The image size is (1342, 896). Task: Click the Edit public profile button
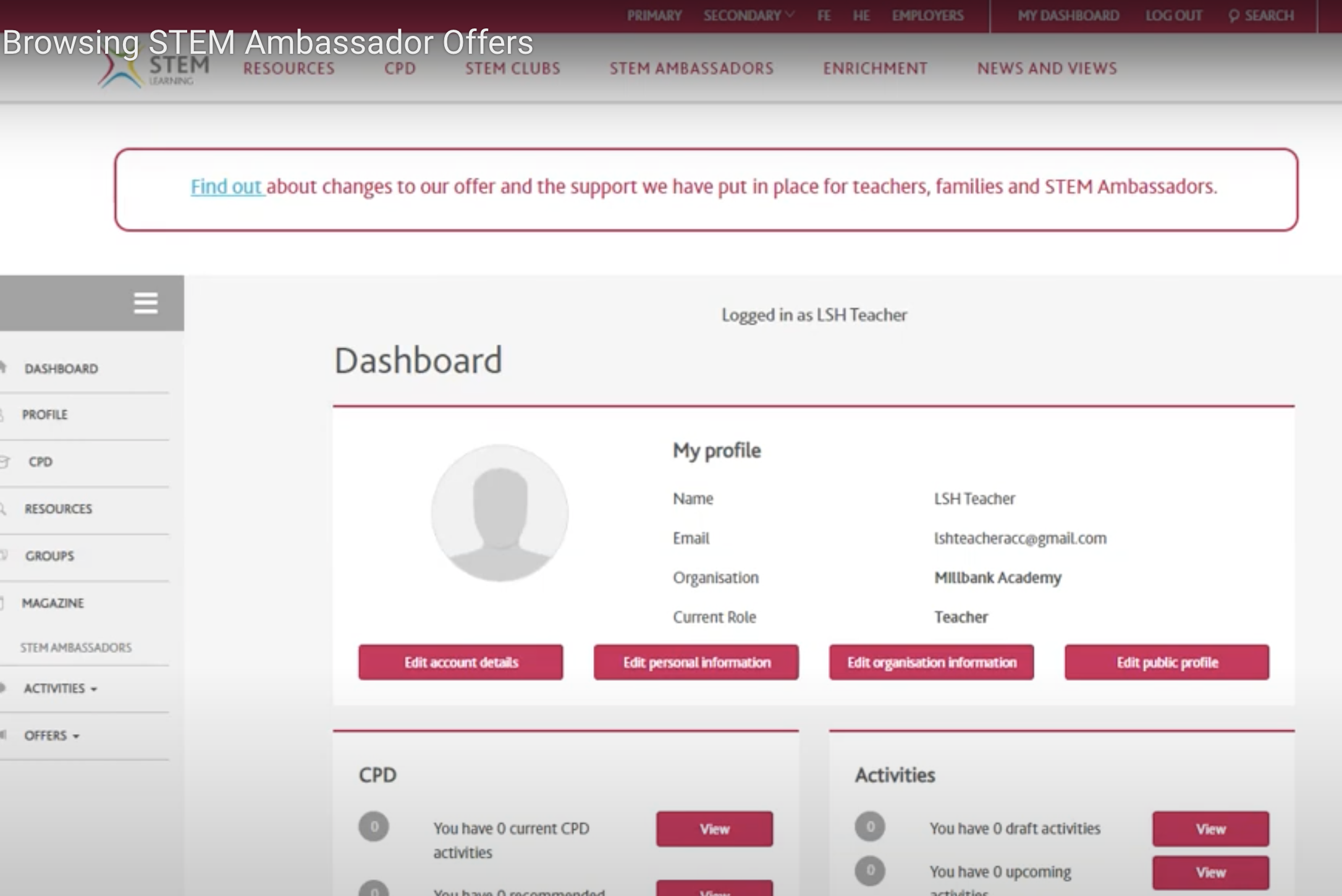tap(1167, 662)
